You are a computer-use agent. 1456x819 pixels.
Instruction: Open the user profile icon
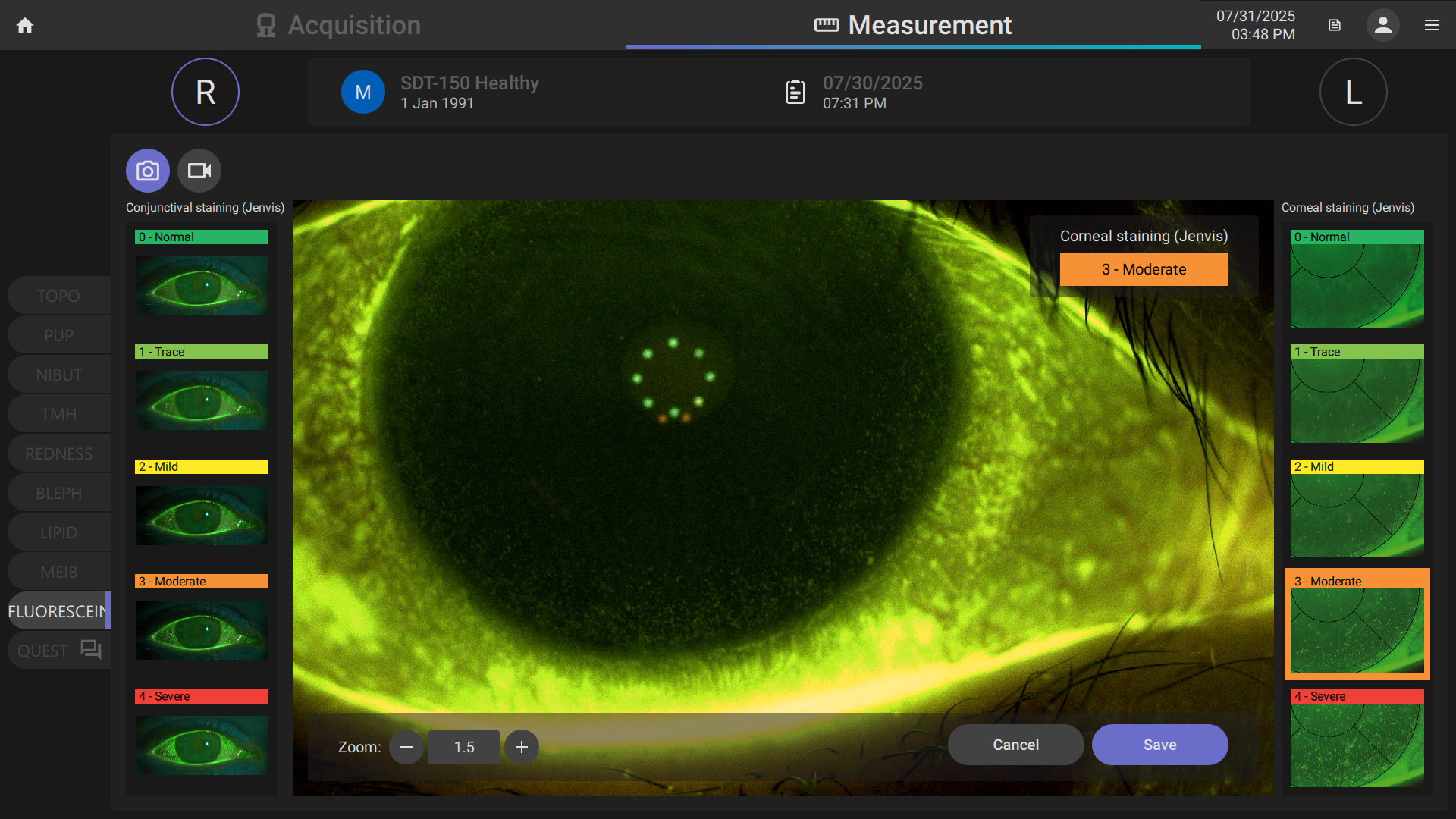[x=1382, y=25]
